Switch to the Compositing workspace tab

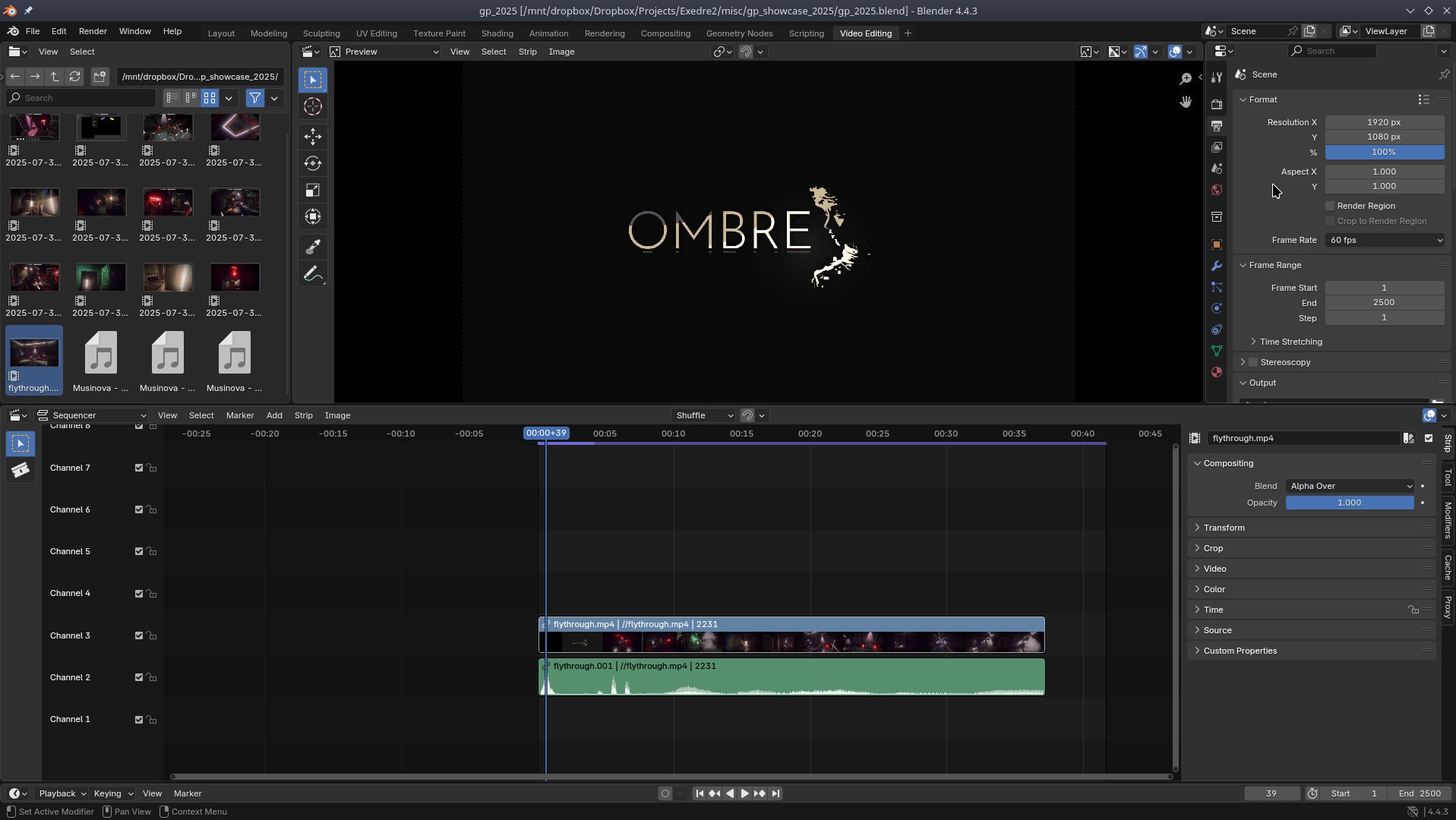tap(665, 33)
